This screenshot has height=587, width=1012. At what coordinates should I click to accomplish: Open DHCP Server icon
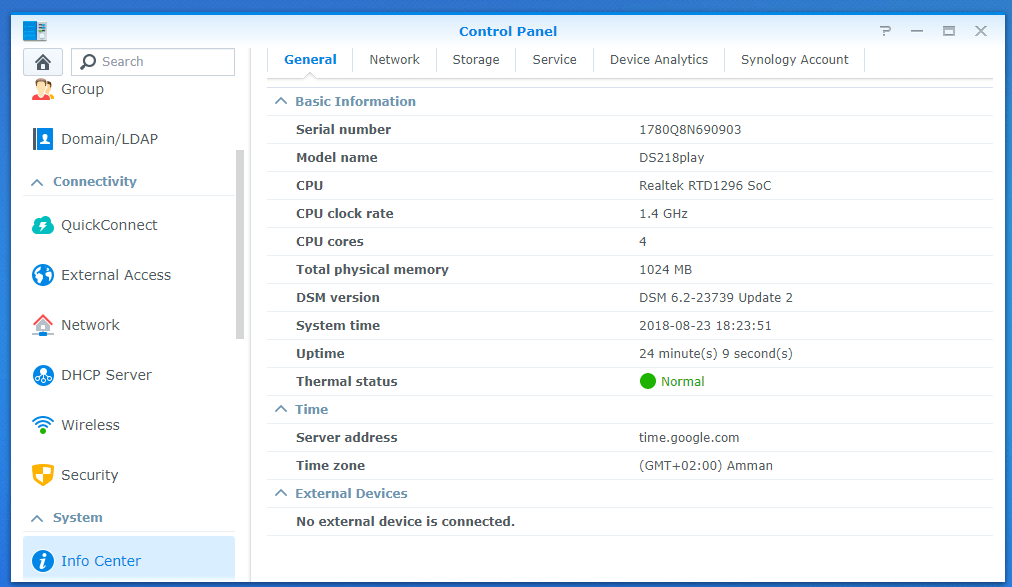(x=43, y=375)
